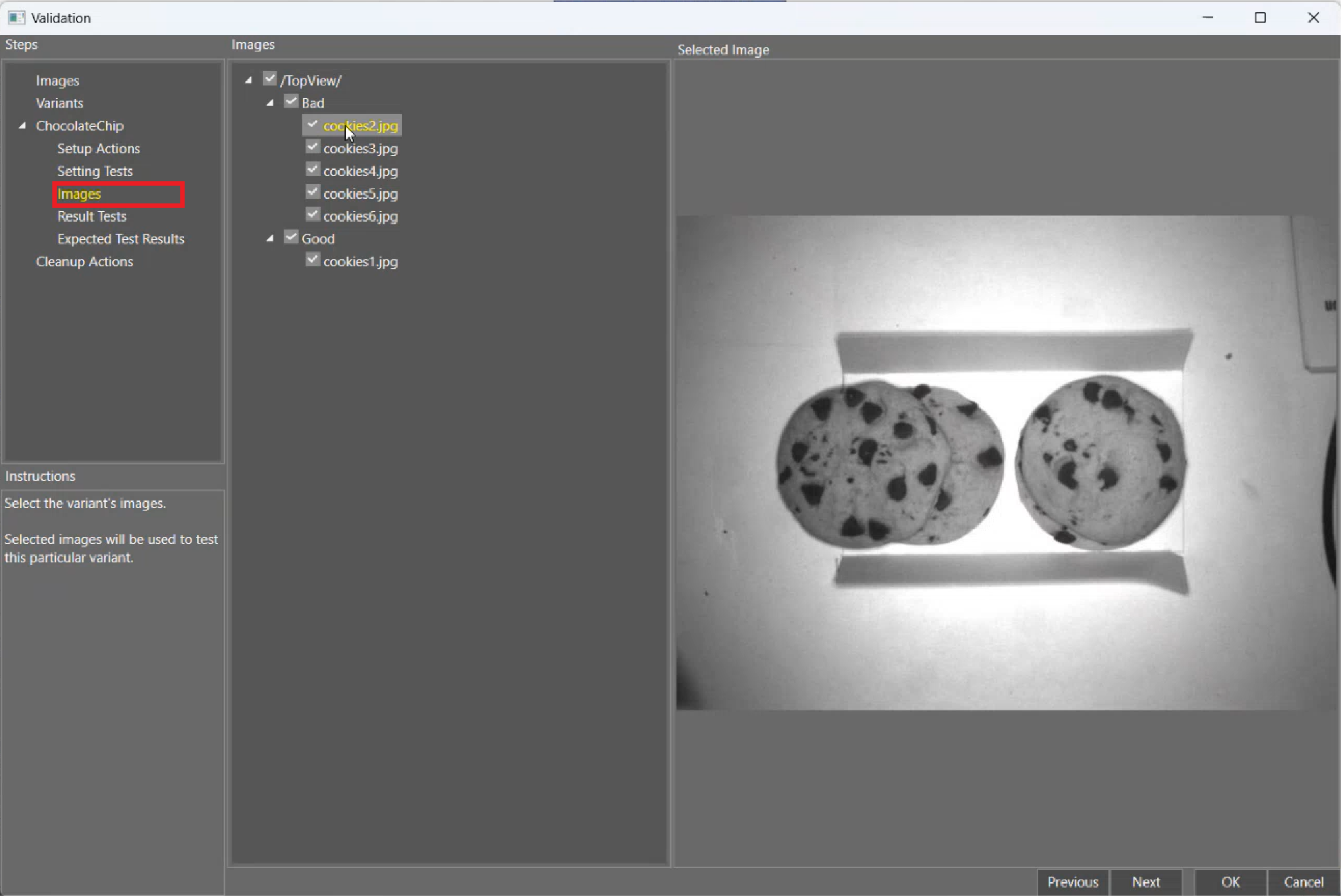
Task: Collapse the Bad folder node
Action: 270,103
